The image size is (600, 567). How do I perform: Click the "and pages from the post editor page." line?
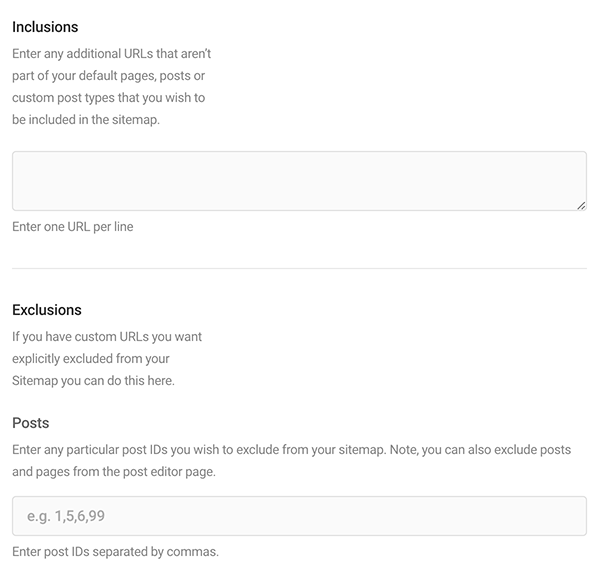[114, 472]
